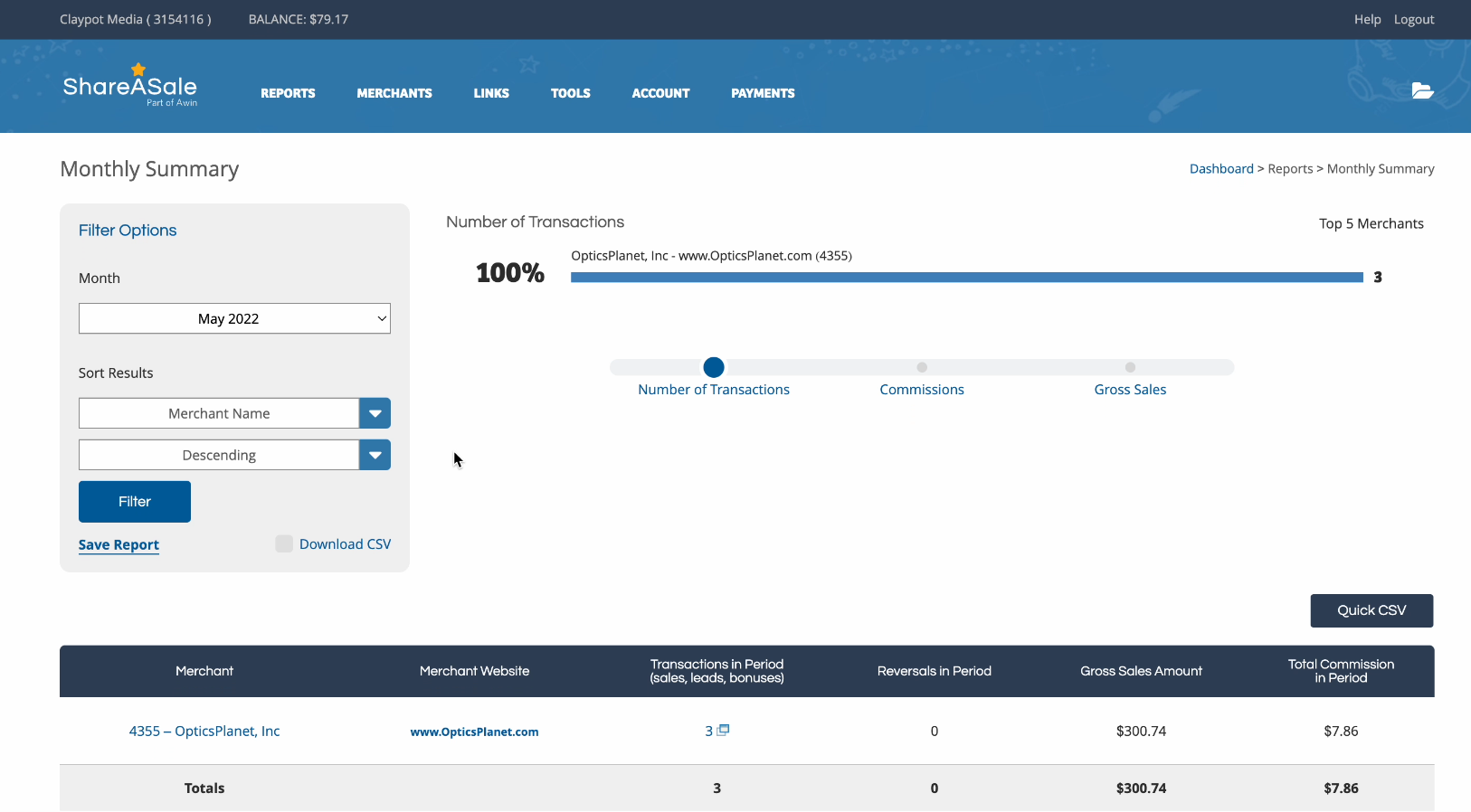
Task: Click the Merchant Name sort field
Action: [x=219, y=413]
